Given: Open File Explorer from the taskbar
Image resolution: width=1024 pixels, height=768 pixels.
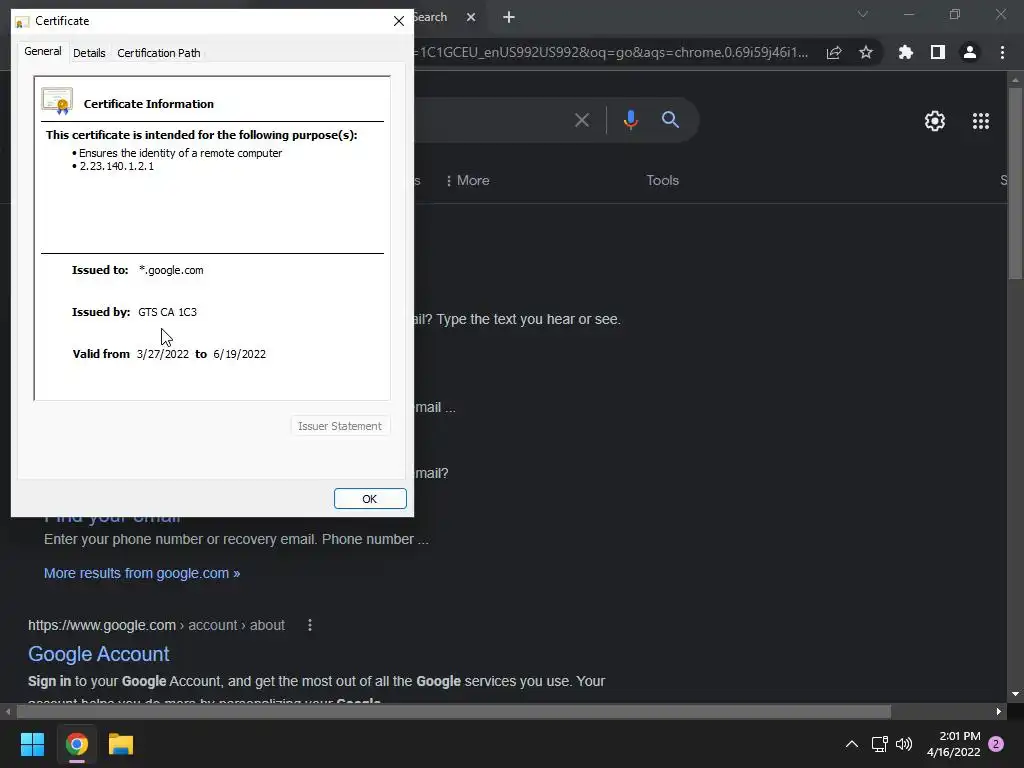Looking at the screenshot, I should coord(121,744).
